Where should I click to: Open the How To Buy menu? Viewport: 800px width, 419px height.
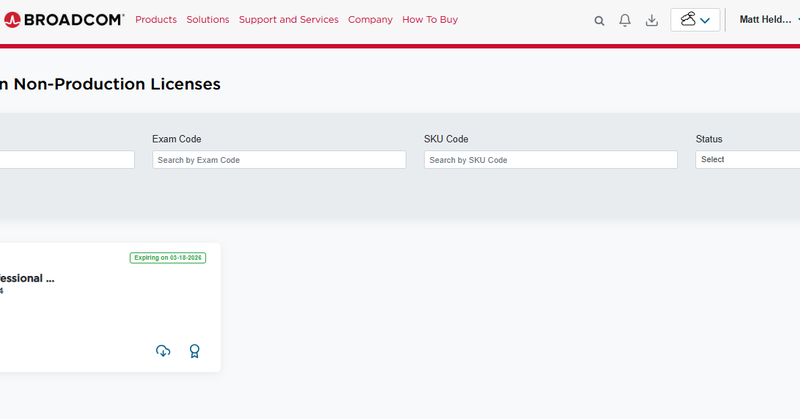point(430,19)
